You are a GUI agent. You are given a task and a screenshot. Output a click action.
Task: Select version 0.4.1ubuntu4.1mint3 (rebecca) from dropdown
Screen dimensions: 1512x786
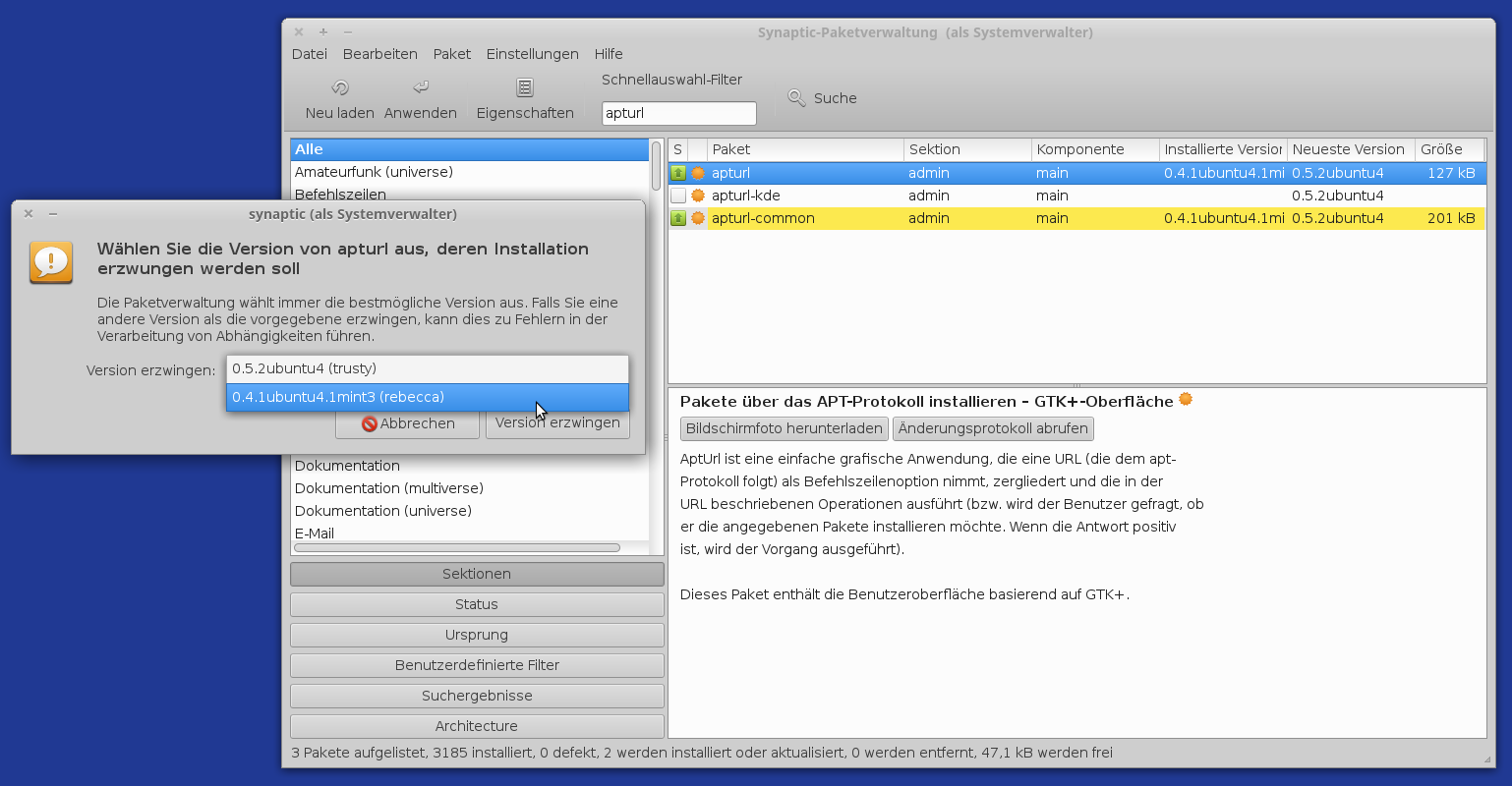point(428,397)
